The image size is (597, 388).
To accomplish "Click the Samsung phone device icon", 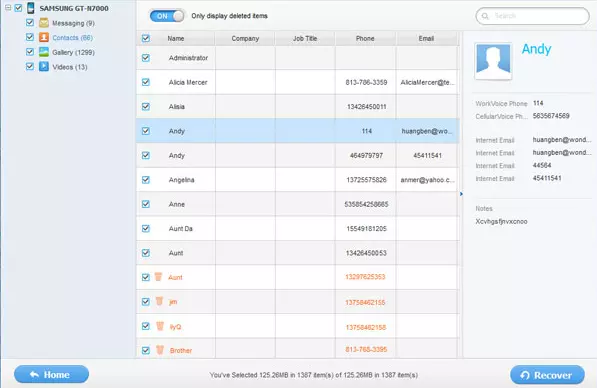I will pyautogui.click(x=31, y=8).
